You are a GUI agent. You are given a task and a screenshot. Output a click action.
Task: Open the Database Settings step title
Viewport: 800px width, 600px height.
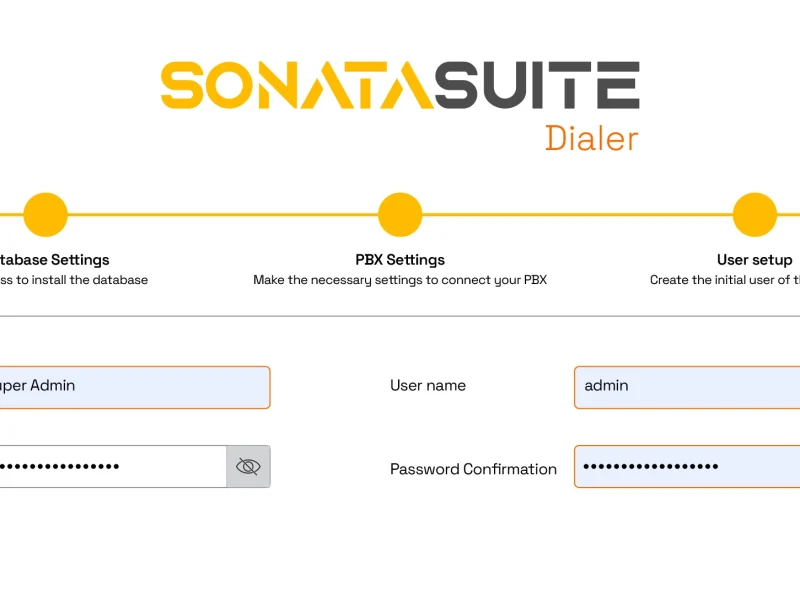(54, 260)
